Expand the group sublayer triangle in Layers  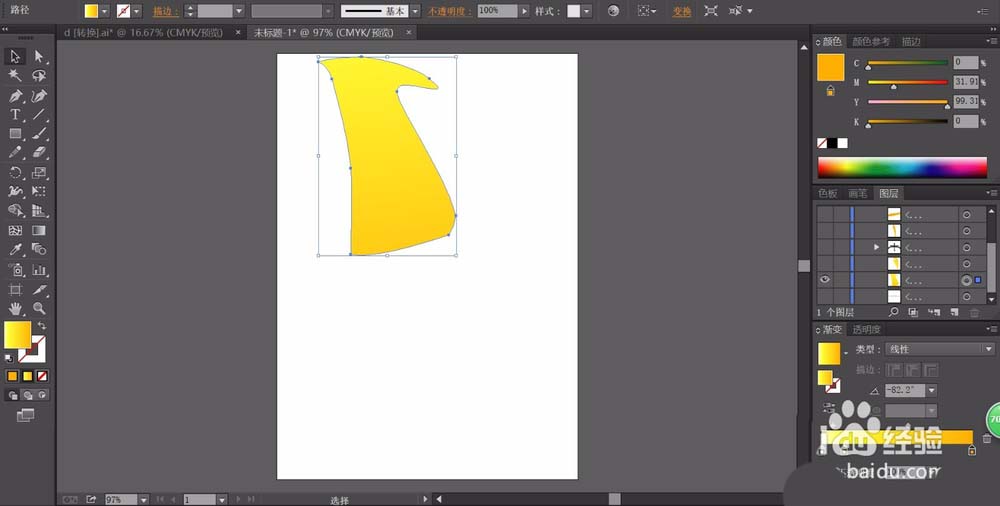[876, 247]
